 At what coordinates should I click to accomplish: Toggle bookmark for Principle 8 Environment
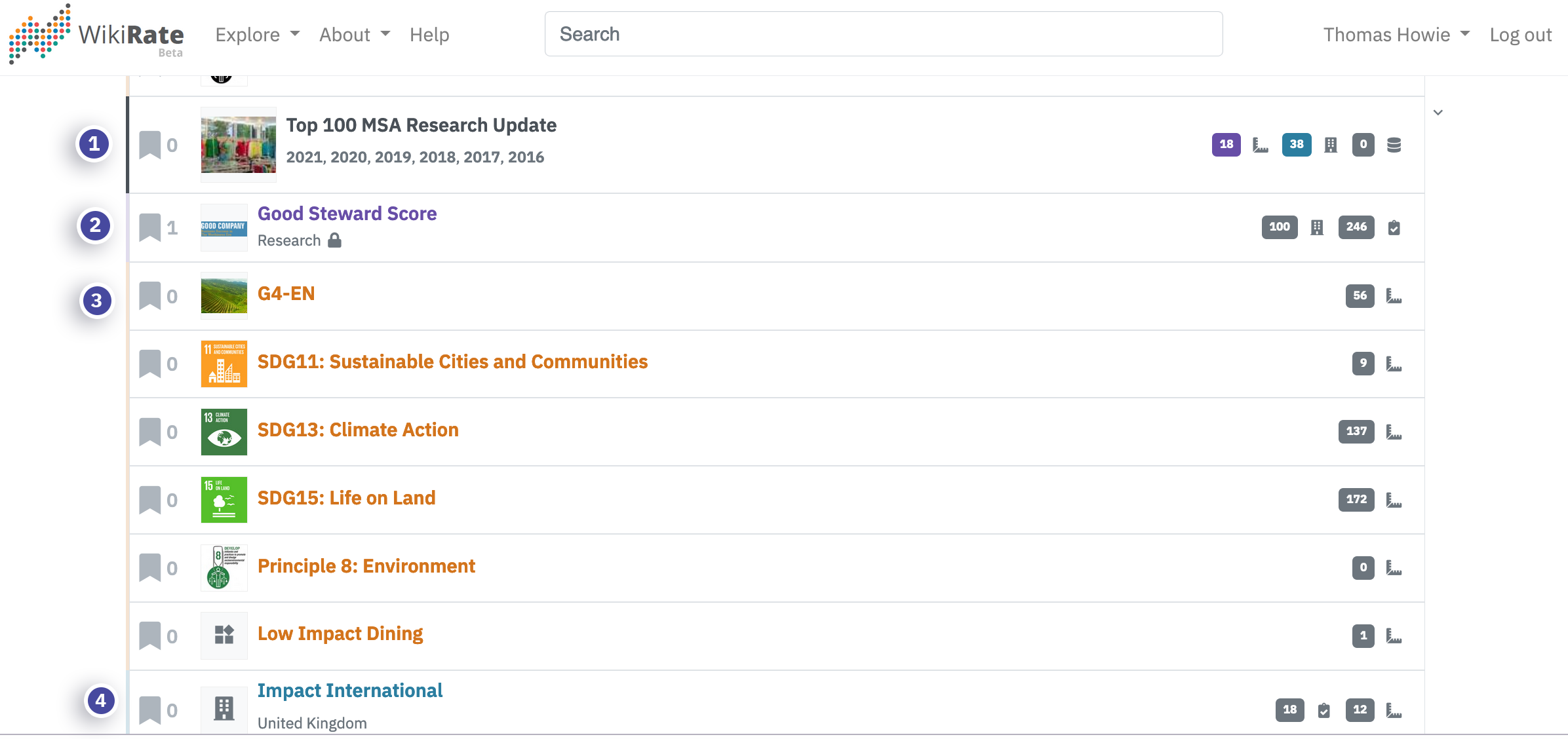150,568
